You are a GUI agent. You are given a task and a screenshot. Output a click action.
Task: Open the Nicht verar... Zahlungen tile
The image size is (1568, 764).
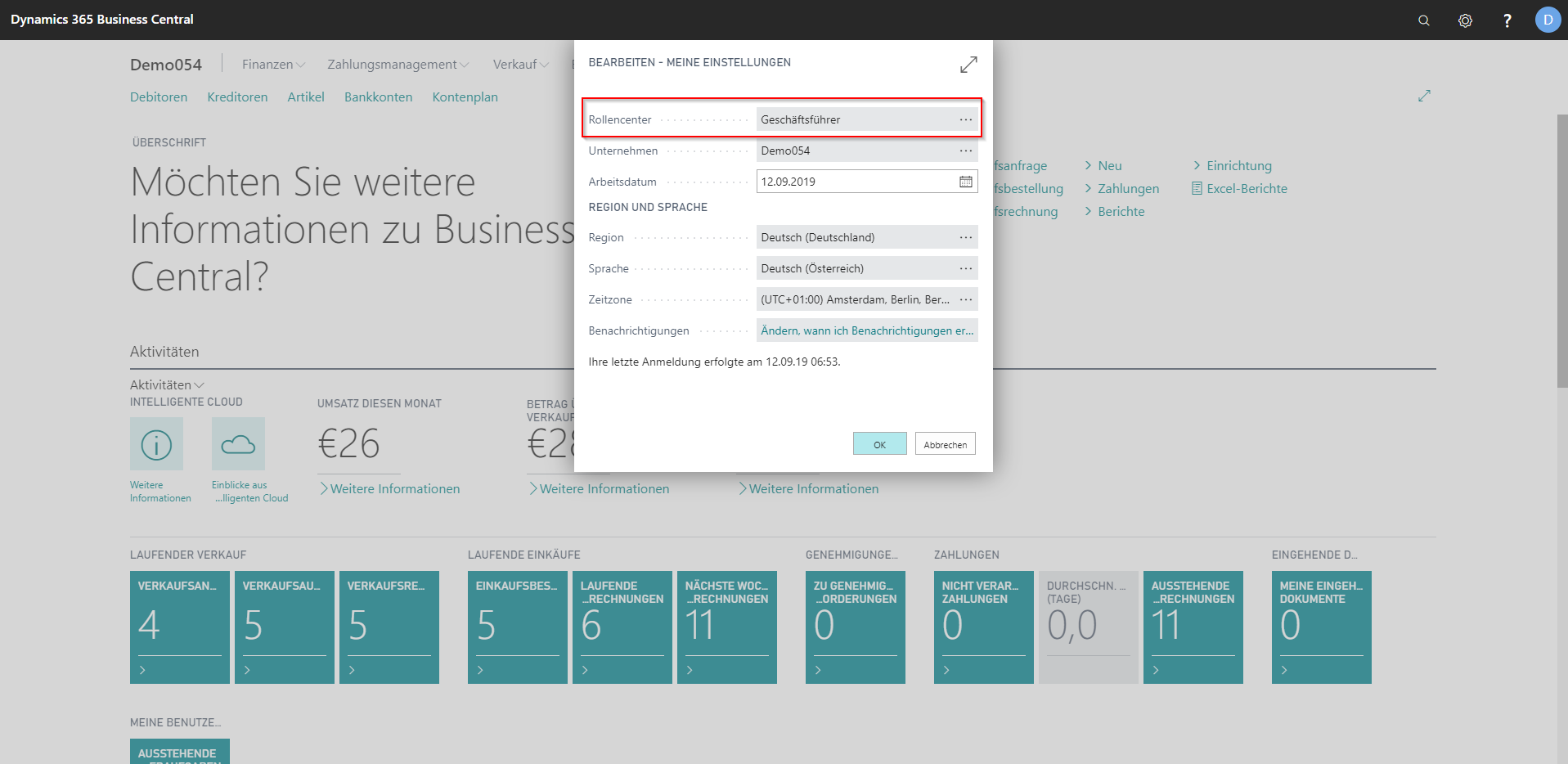click(x=984, y=627)
